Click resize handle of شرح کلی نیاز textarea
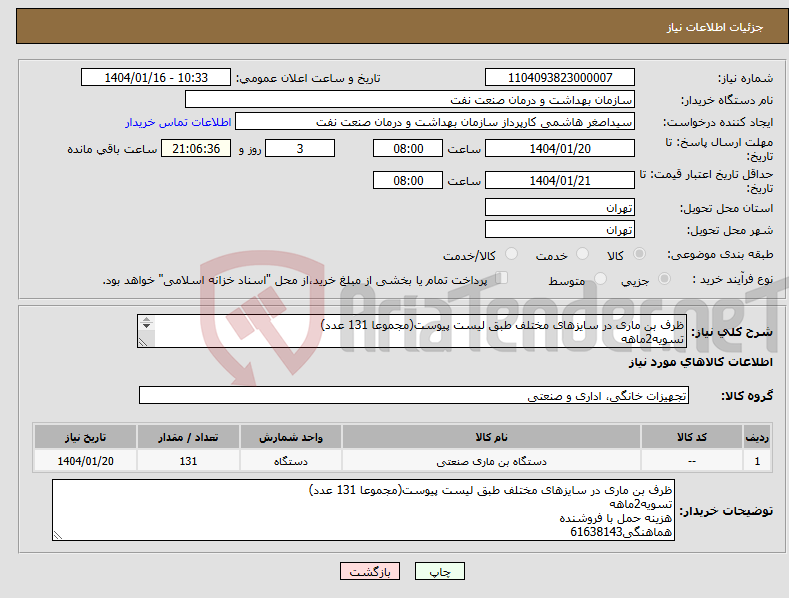The width and height of the screenshot is (789, 598). tap(143, 342)
